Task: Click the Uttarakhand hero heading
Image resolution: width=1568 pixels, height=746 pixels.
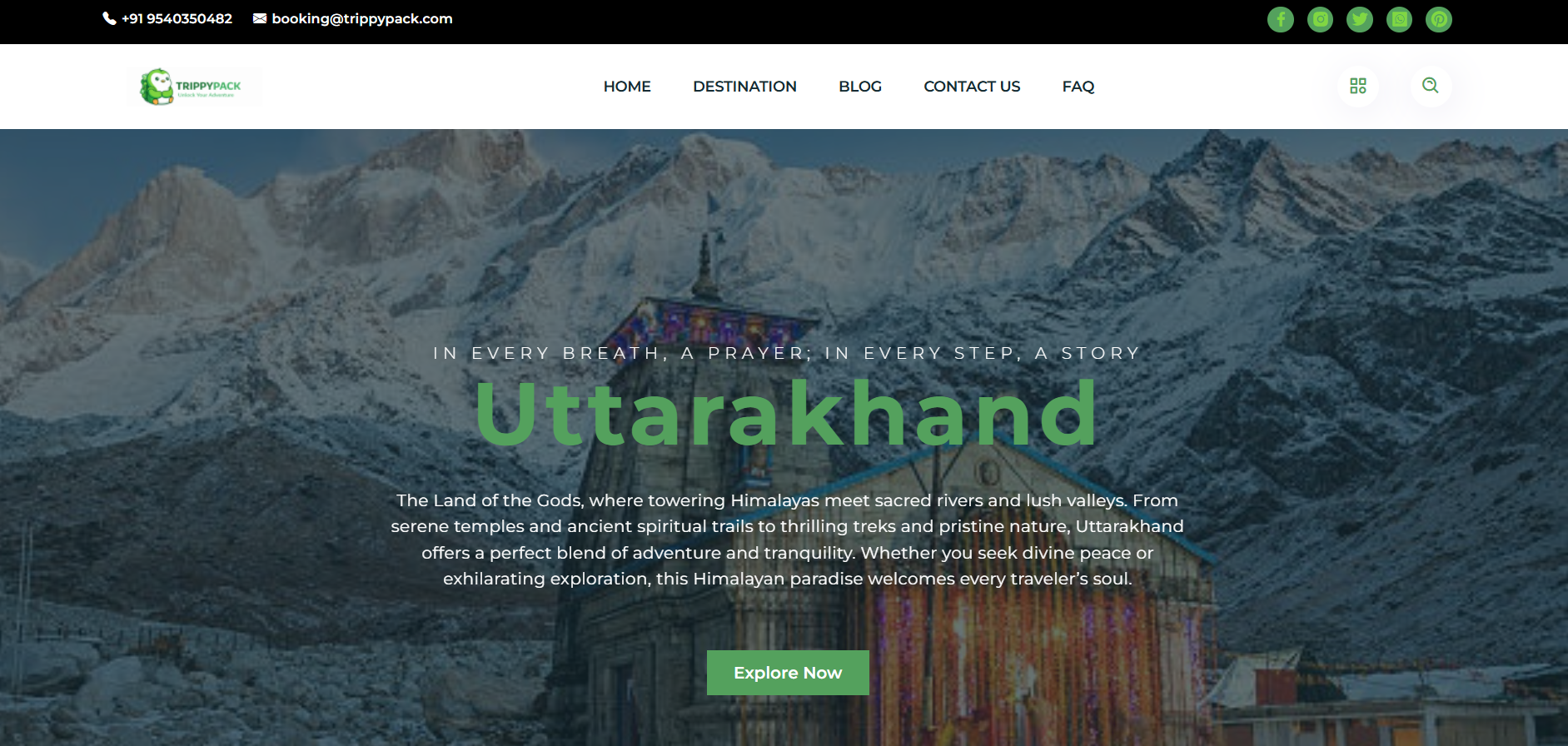Action: 786,414
